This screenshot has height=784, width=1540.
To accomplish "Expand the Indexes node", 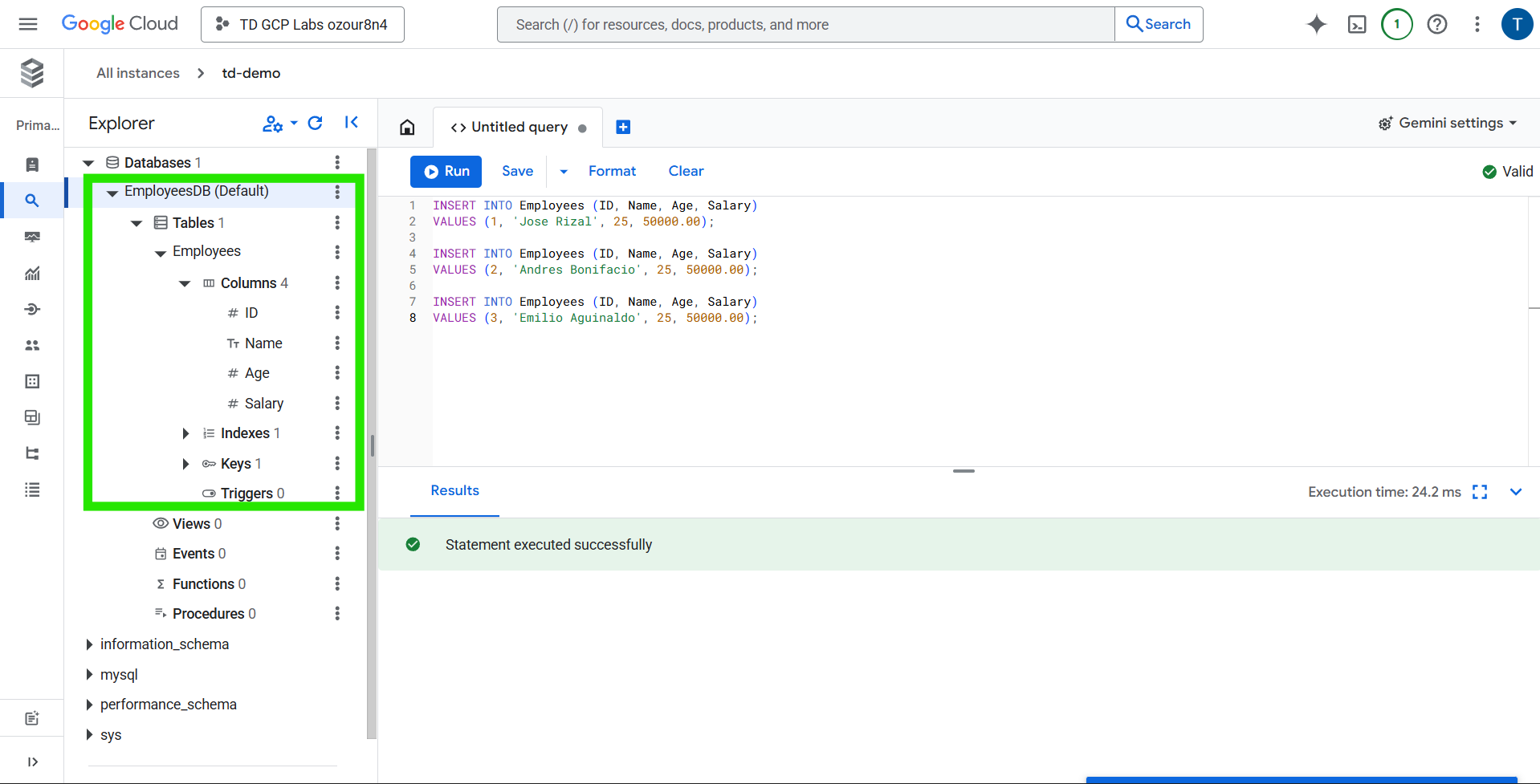I will (x=185, y=433).
